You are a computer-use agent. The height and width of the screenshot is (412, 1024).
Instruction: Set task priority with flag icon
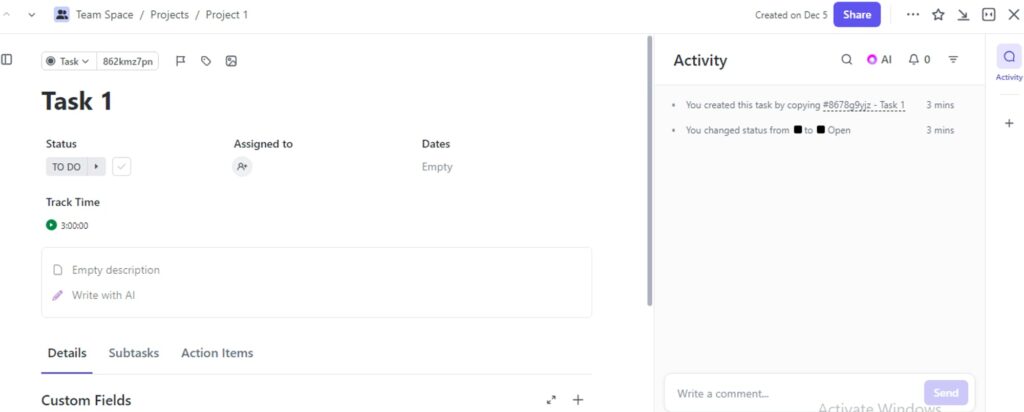[x=181, y=61]
